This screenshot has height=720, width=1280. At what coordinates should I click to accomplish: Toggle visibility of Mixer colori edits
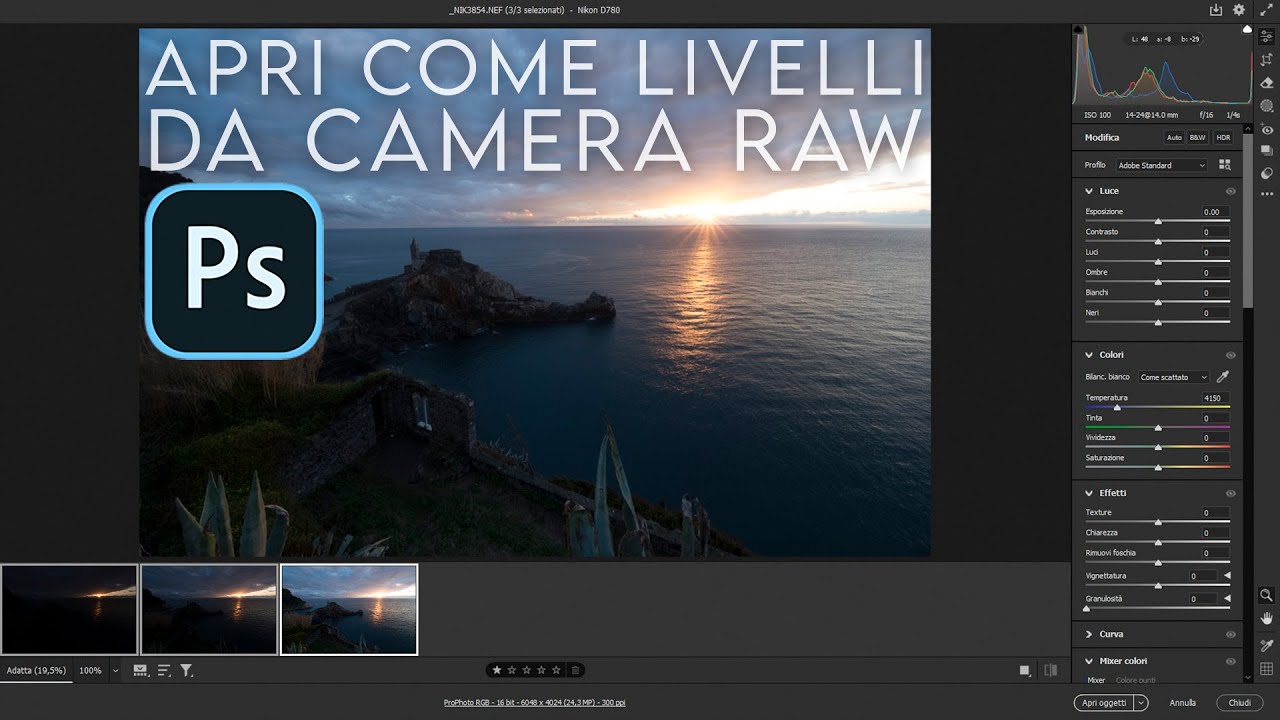(x=1231, y=661)
